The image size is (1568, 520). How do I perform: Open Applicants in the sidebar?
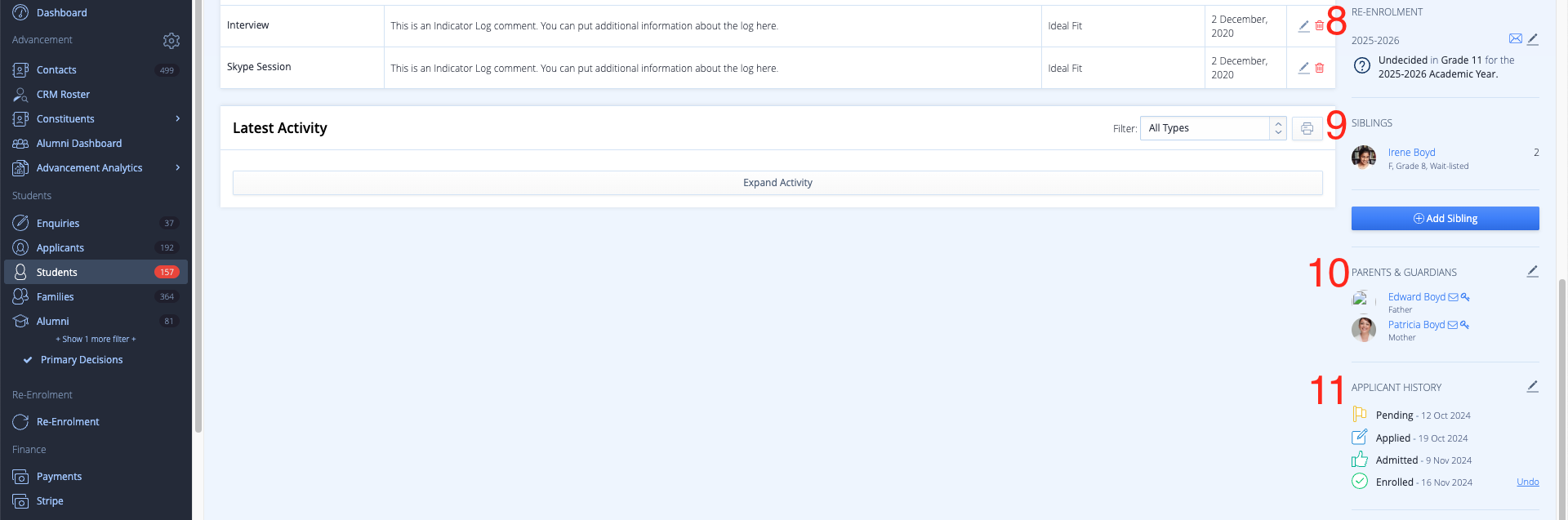tap(60, 248)
